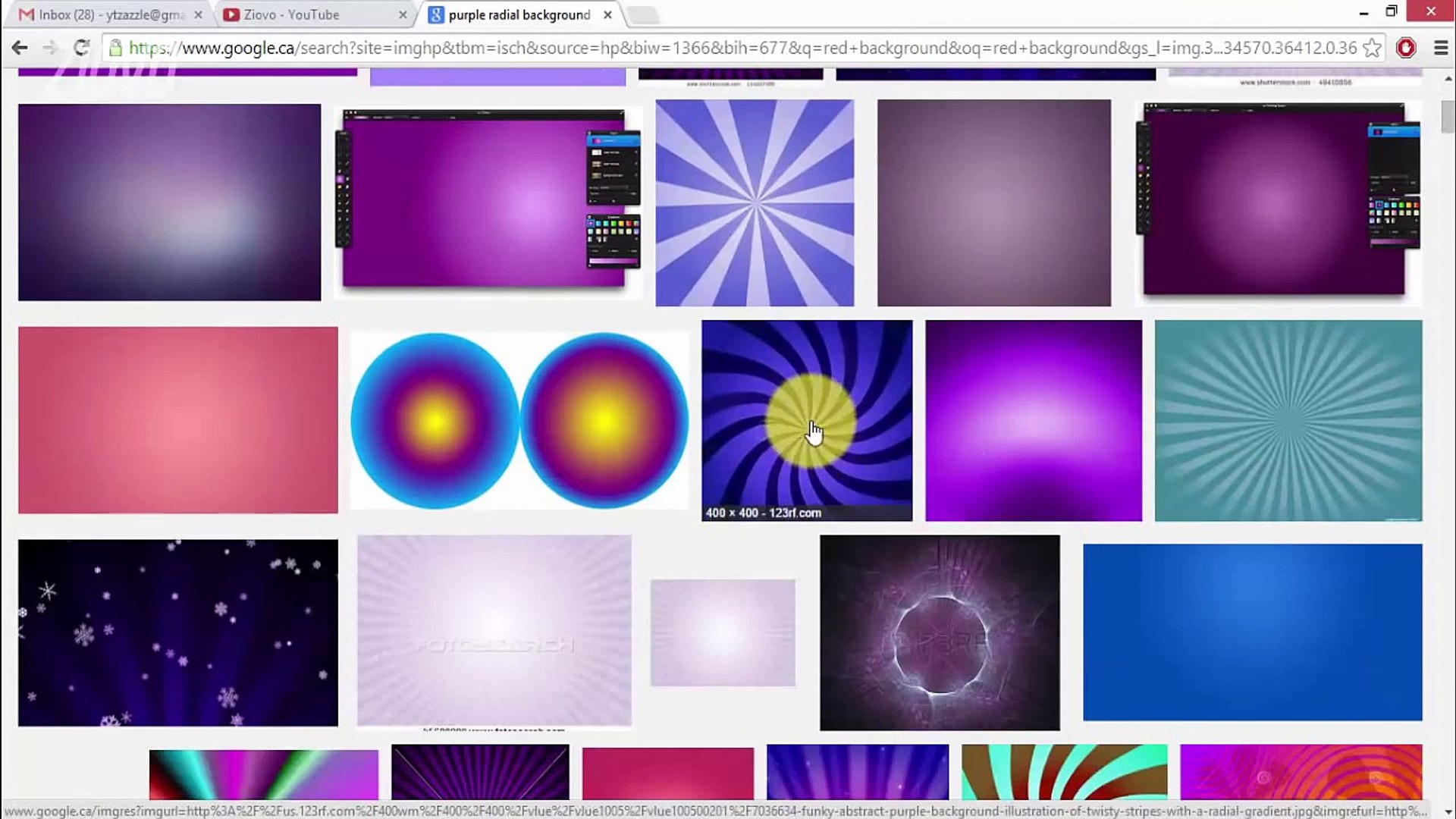
Task: Click the forward navigation arrow
Action: tap(50, 48)
